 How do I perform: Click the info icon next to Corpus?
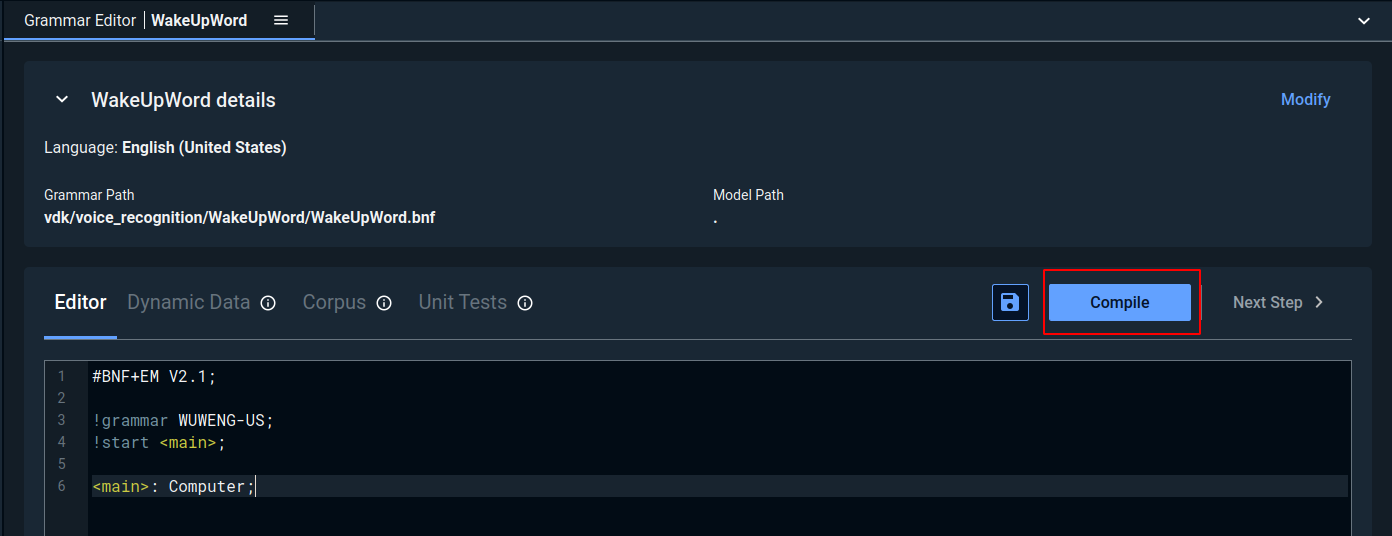pyautogui.click(x=384, y=303)
